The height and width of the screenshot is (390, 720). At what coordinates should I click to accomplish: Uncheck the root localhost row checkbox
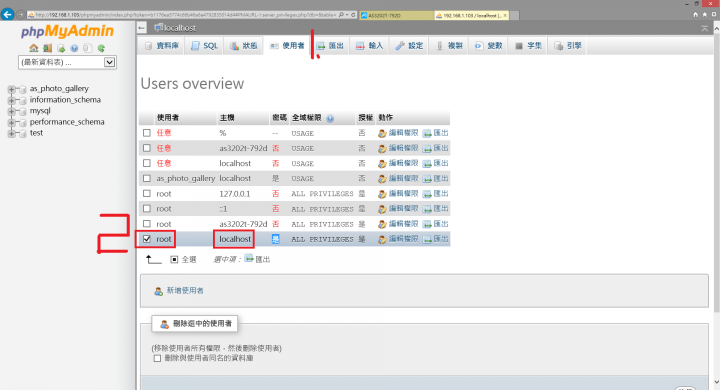click(x=146, y=239)
